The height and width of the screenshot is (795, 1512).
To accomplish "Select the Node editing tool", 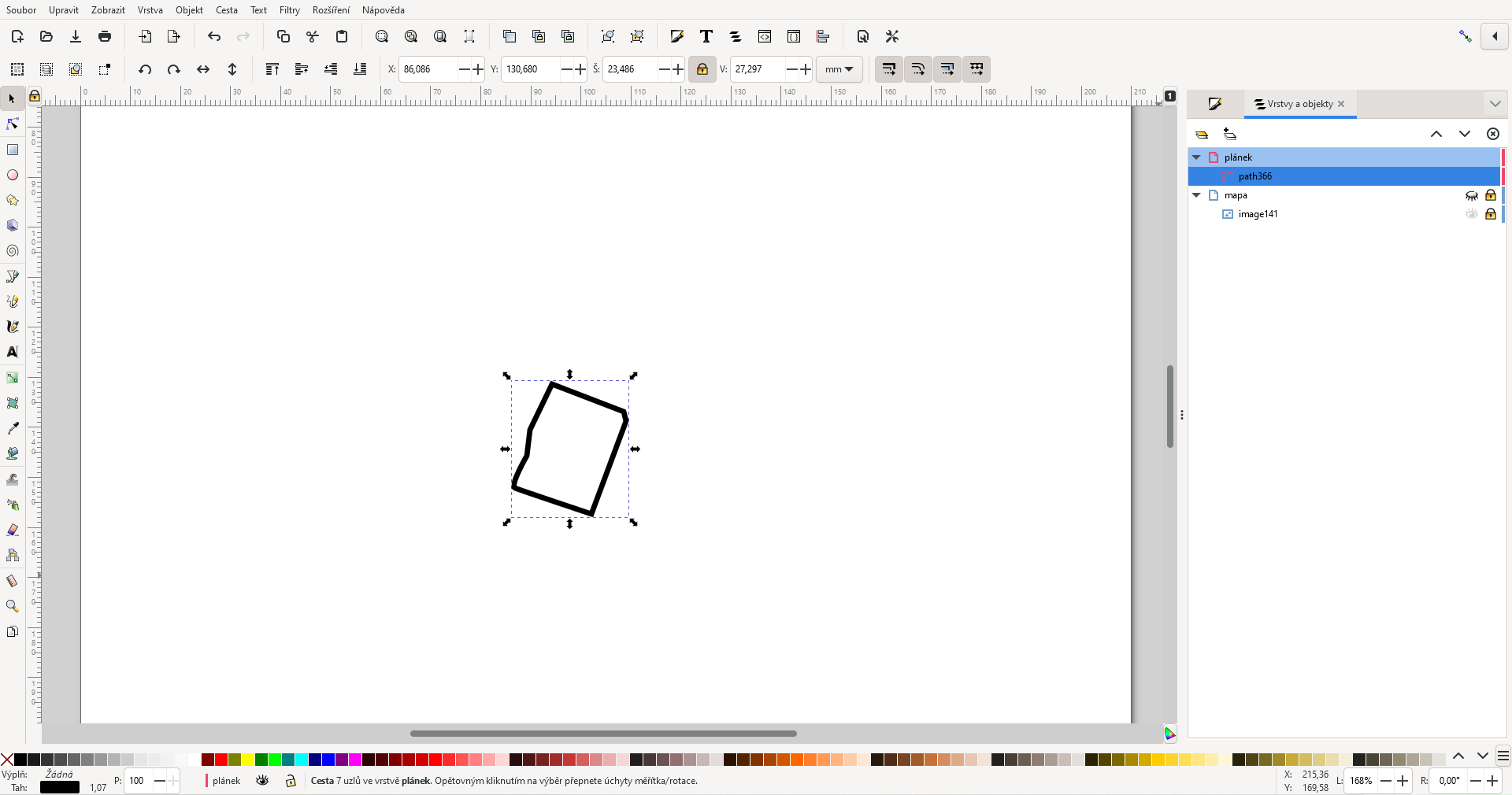I will click(x=12, y=124).
